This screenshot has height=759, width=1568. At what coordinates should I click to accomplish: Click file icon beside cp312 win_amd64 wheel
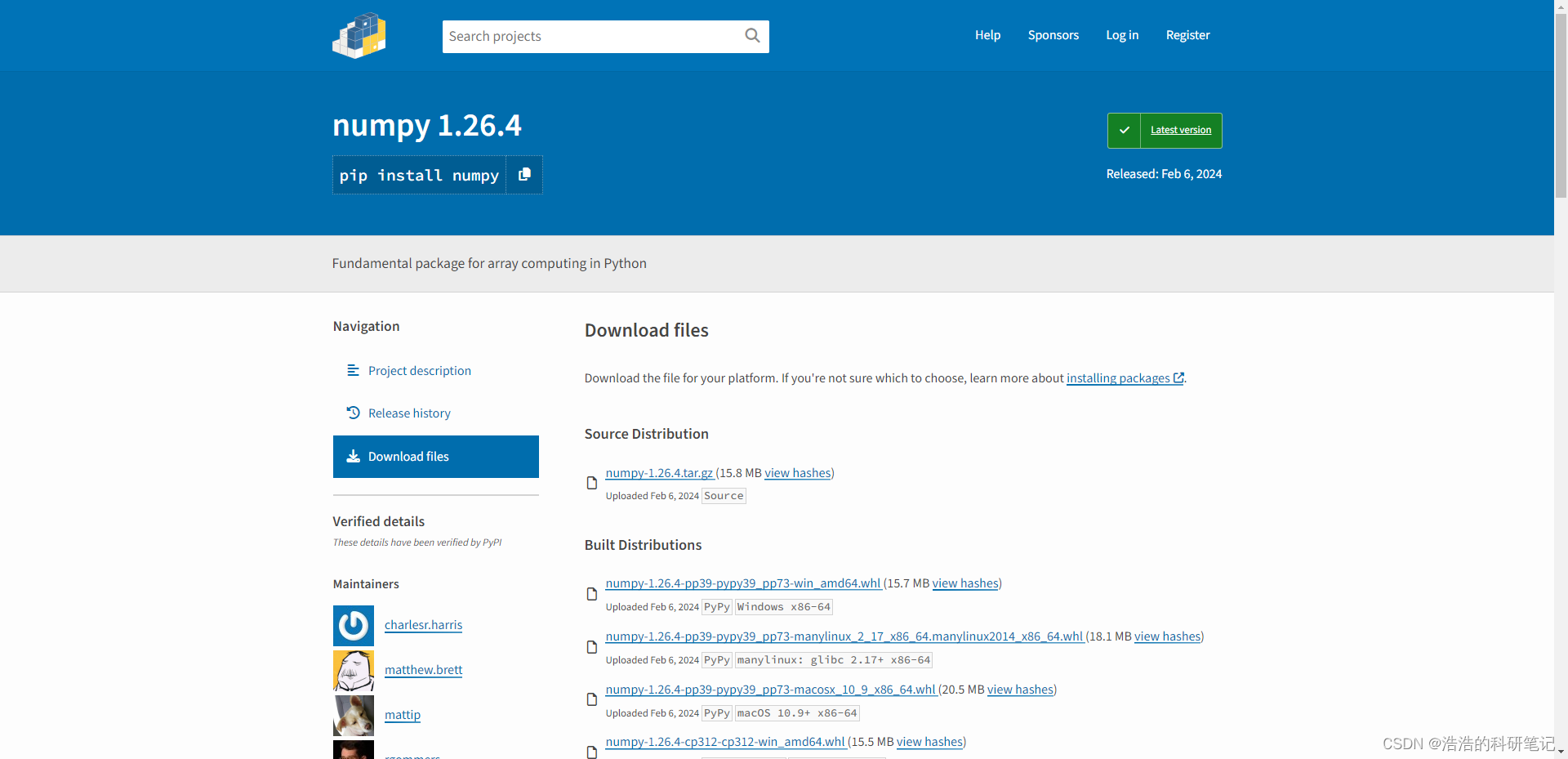click(x=592, y=752)
